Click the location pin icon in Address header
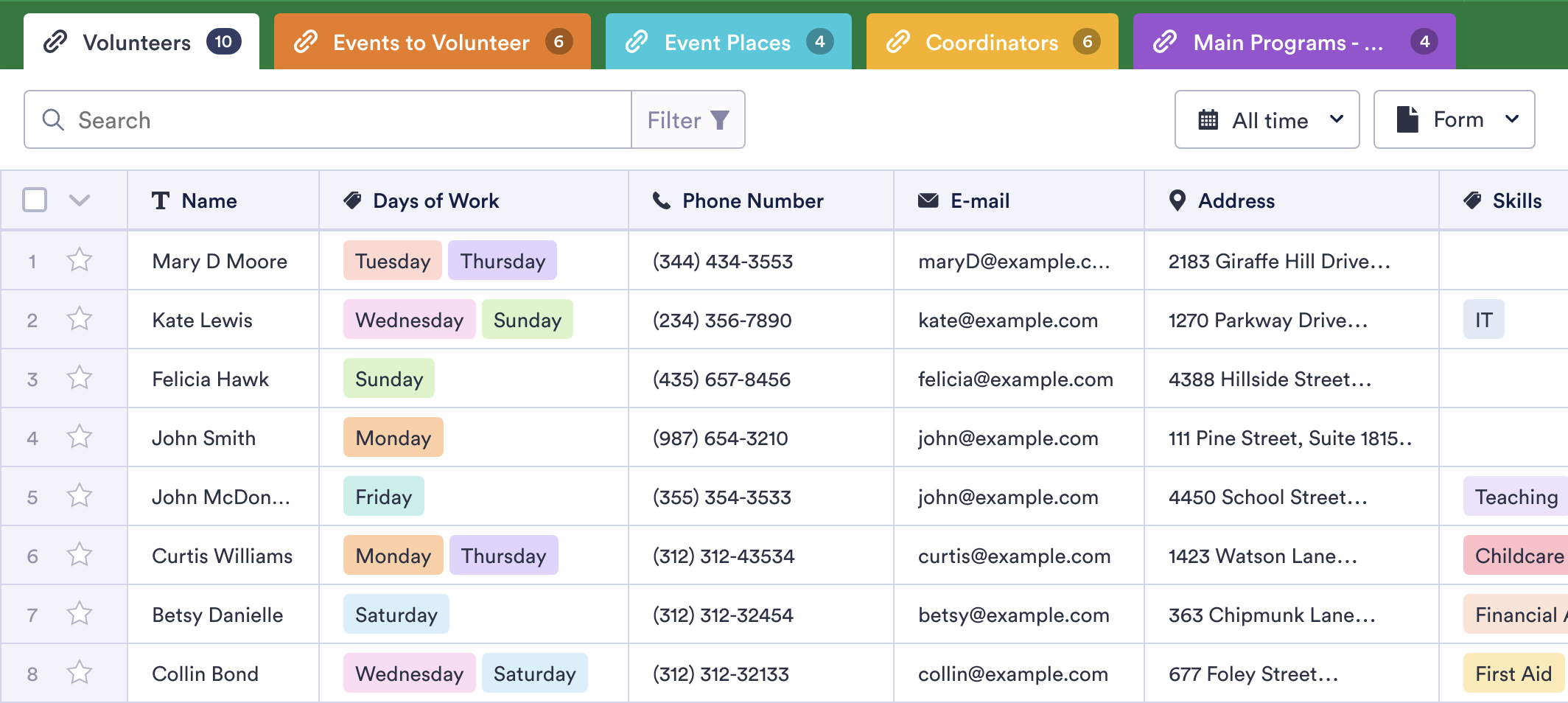The width and height of the screenshot is (1568, 703). click(1177, 200)
